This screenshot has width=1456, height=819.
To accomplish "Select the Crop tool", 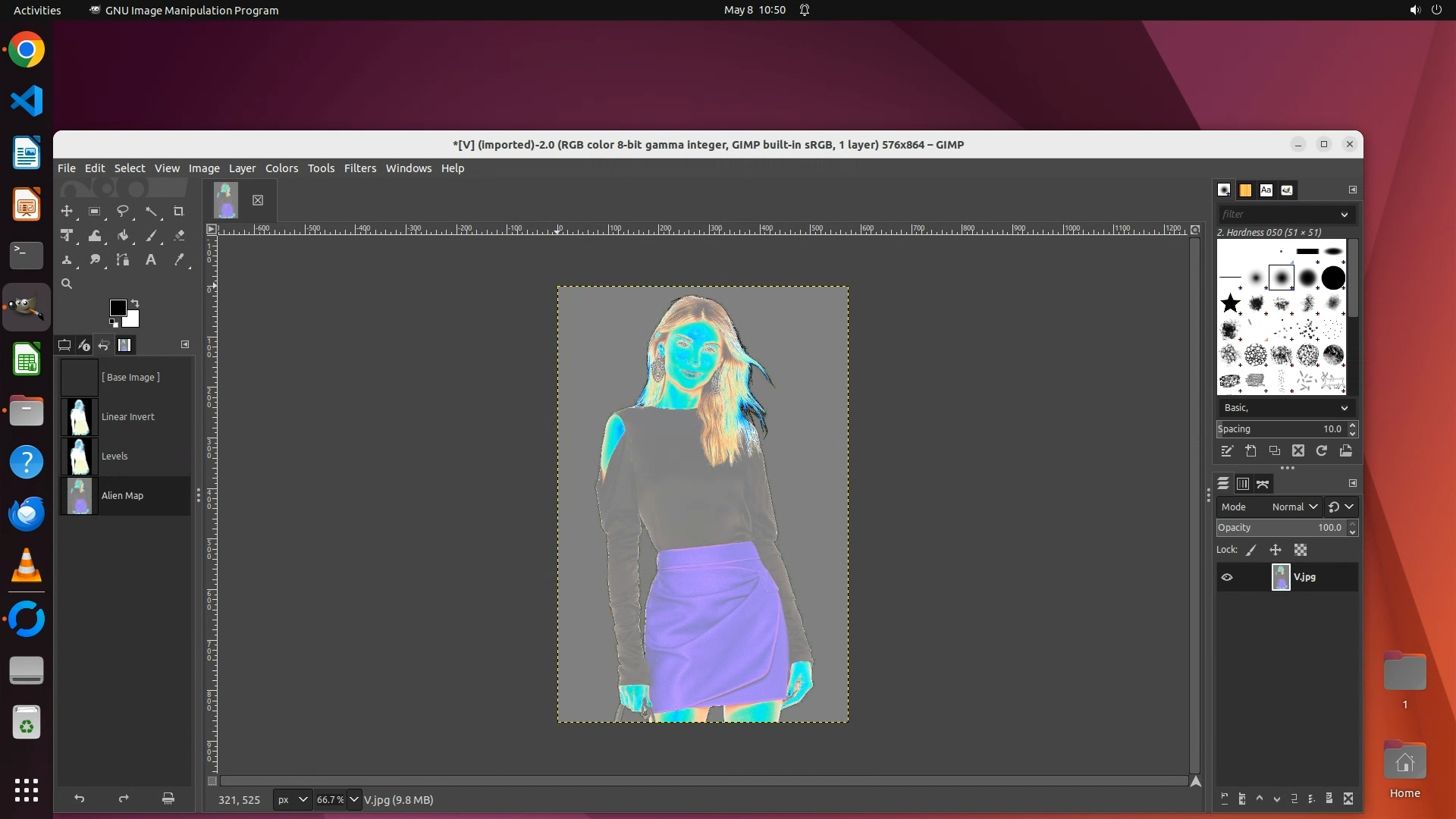I will coord(178,212).
